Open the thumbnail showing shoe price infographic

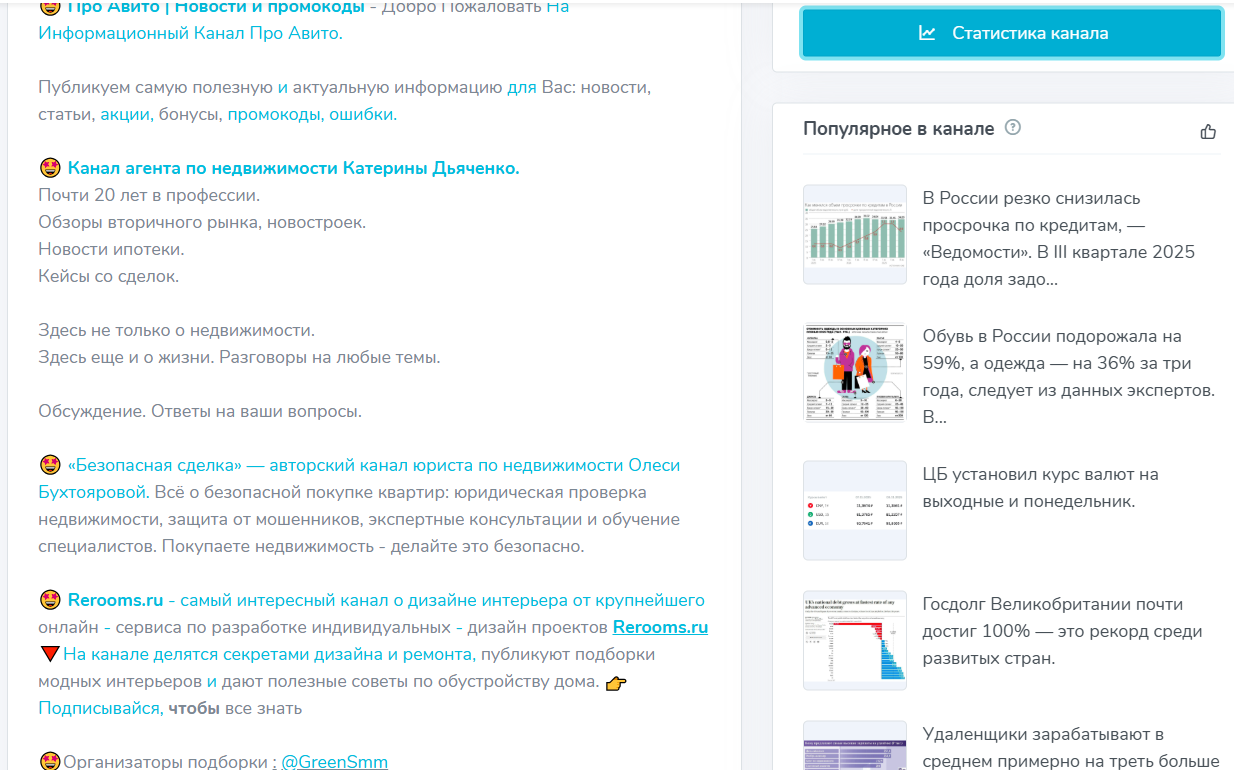coord(854,372)
